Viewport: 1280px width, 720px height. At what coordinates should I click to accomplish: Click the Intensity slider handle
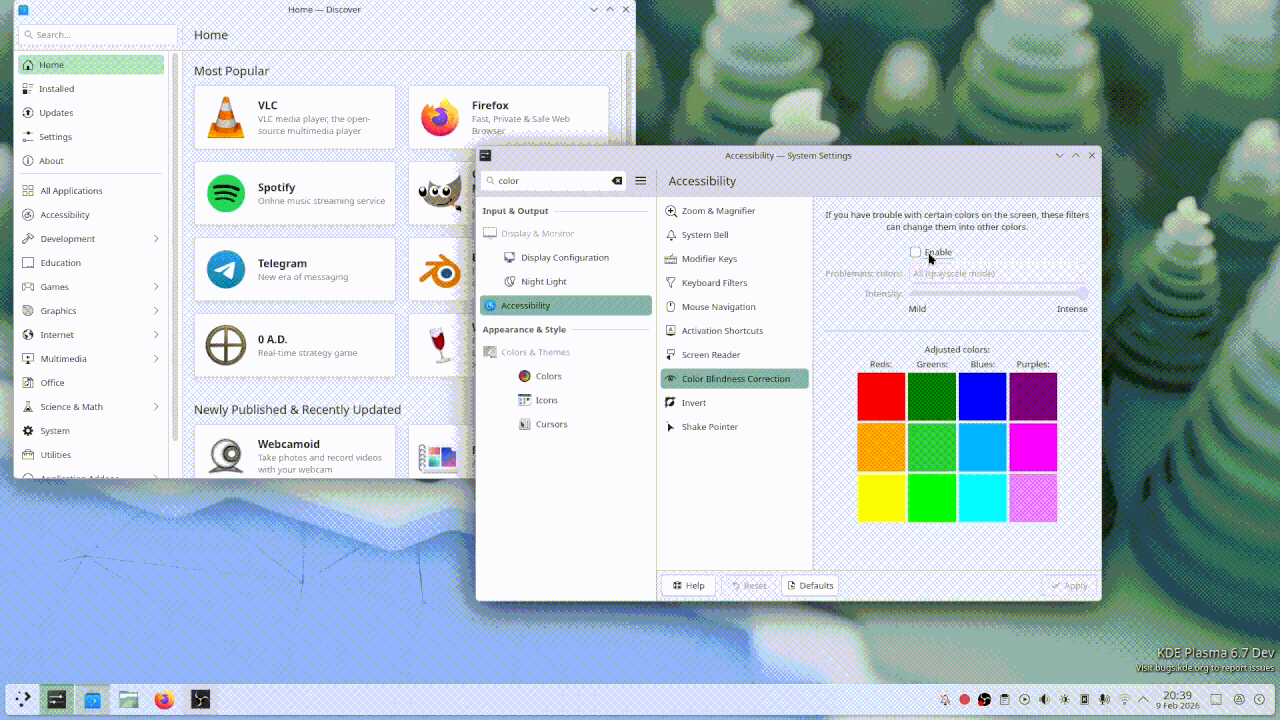(x=1082, y=293)
